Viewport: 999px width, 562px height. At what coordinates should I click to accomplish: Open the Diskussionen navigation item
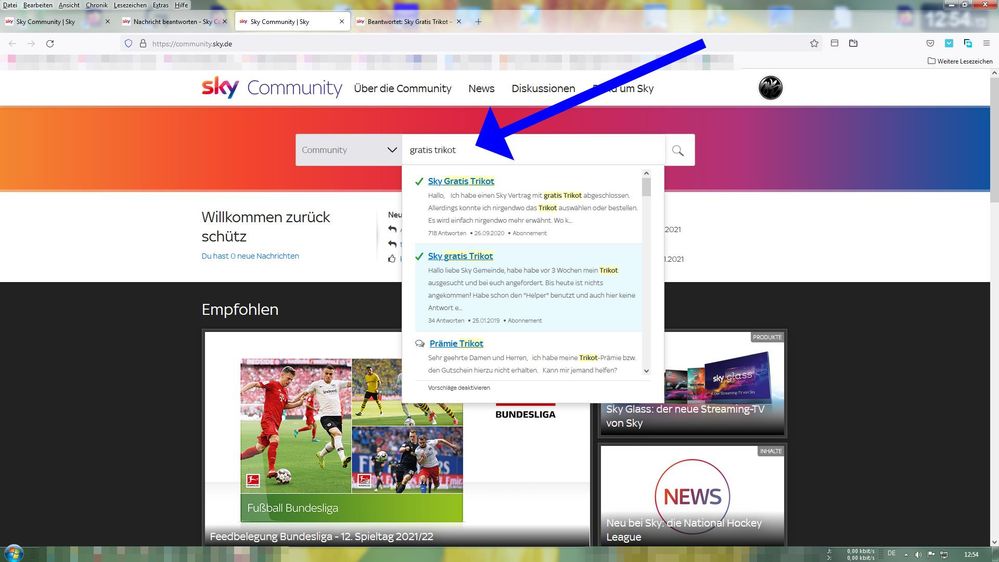pyautogui.click(x=543, y=88)
